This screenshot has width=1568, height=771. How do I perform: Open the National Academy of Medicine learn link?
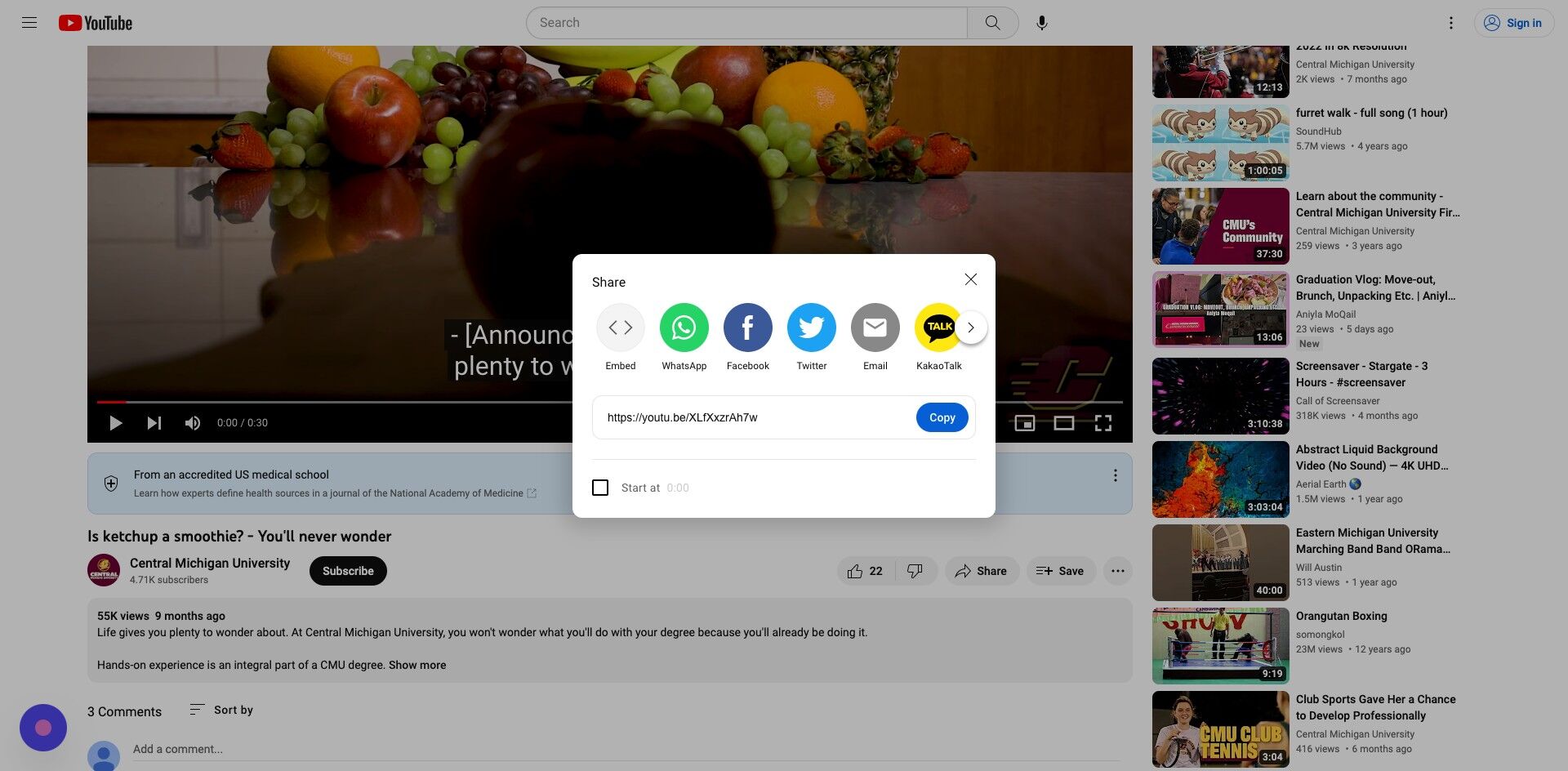[335, 493]
